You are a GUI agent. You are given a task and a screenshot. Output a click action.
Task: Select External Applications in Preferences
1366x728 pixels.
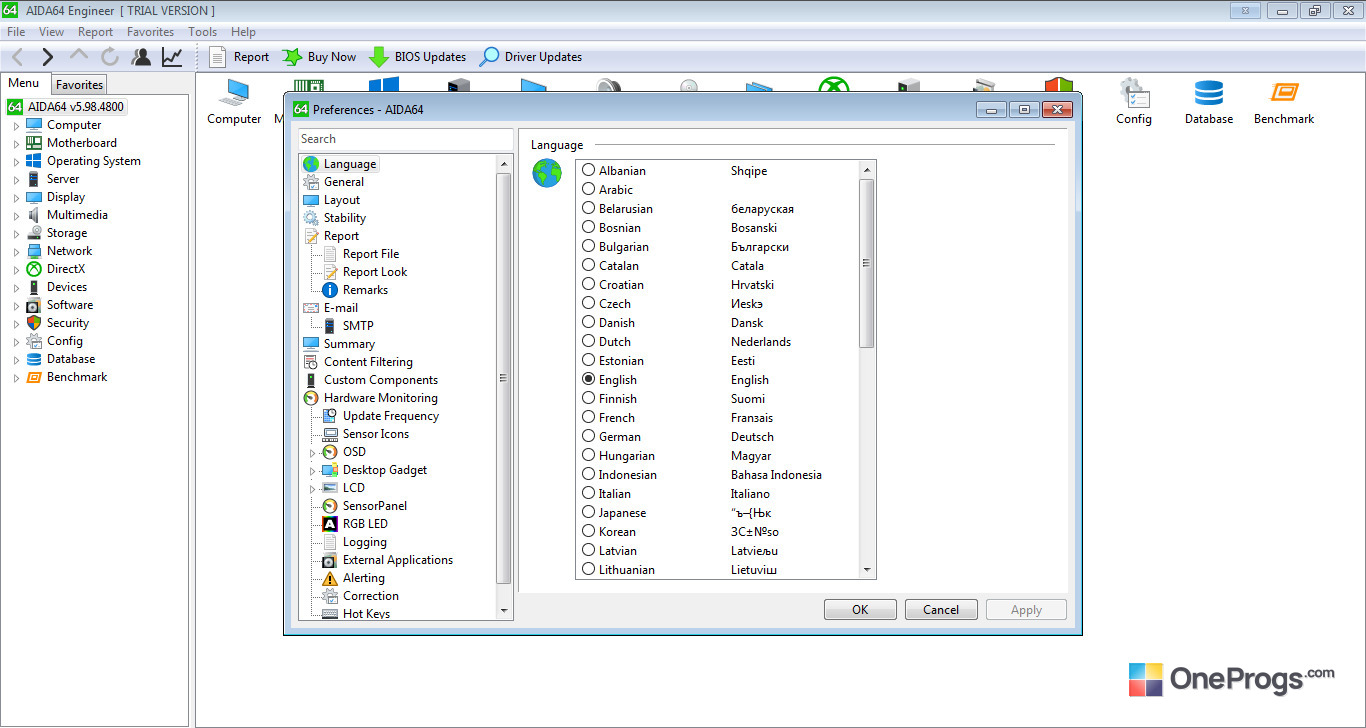tap(397, 560)
